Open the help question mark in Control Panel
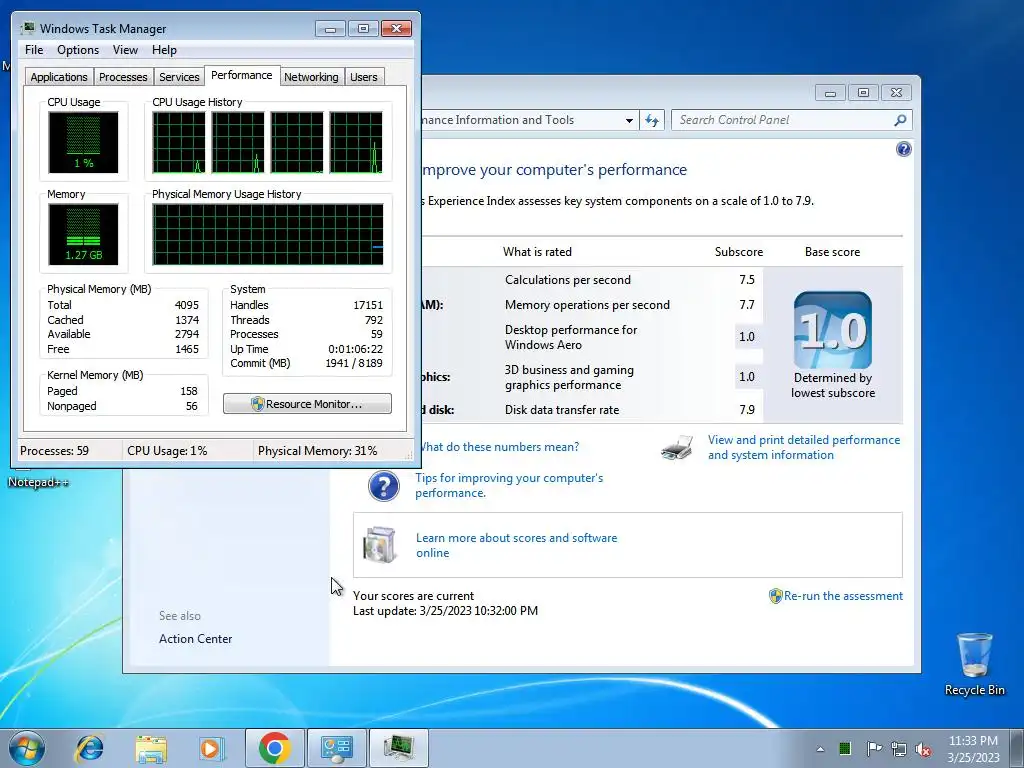The height and width of the screenshot is (768, 1024). coord(903,150)
